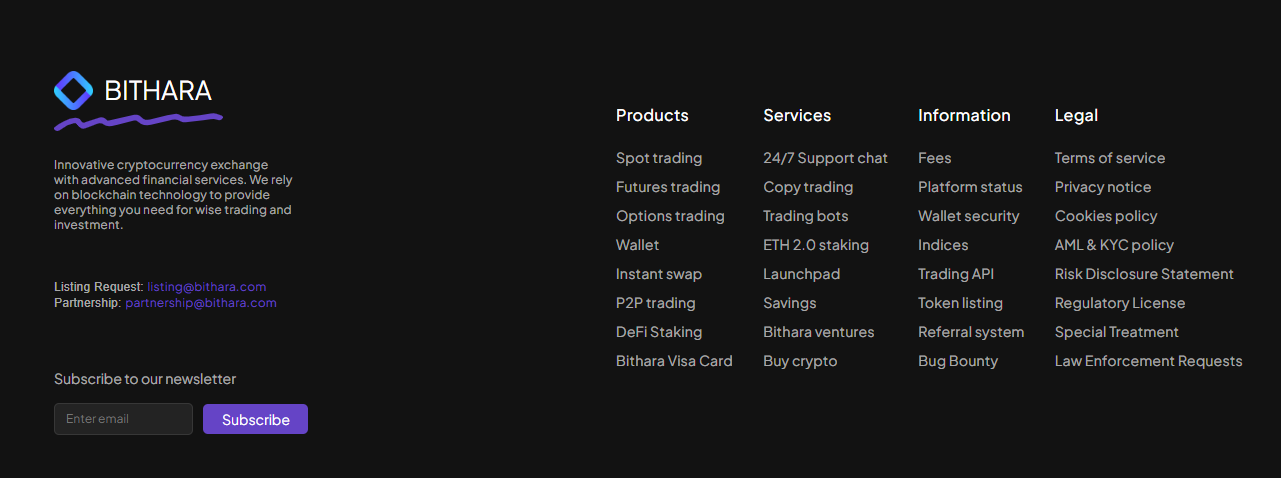The image size is (1281, 478).
Task: Go to Bug Bounty page
Action: pos(958,361)
